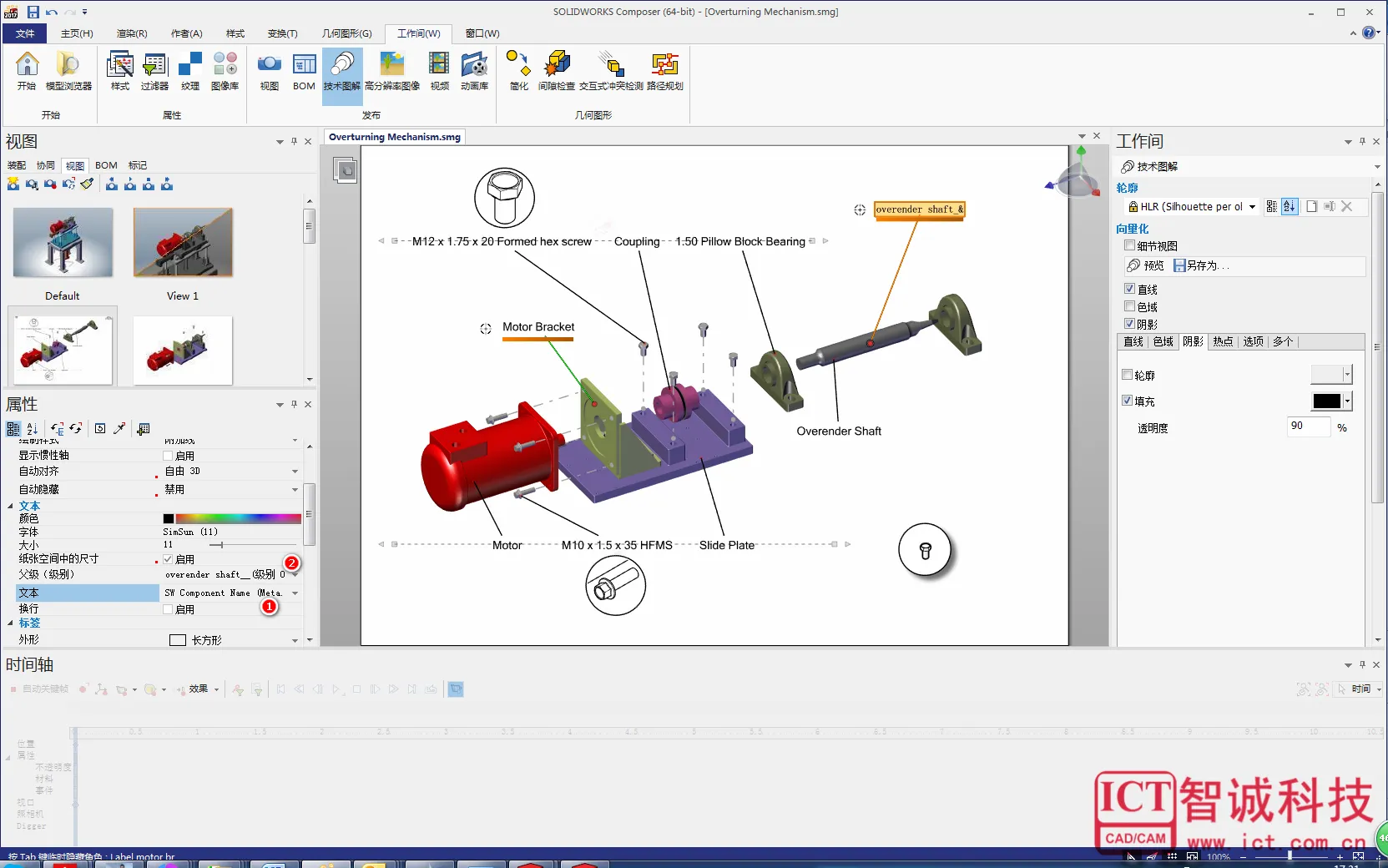Click the 技术图解 technical illustration icon
Screen dimensions: 1388x868
[341, 71]
